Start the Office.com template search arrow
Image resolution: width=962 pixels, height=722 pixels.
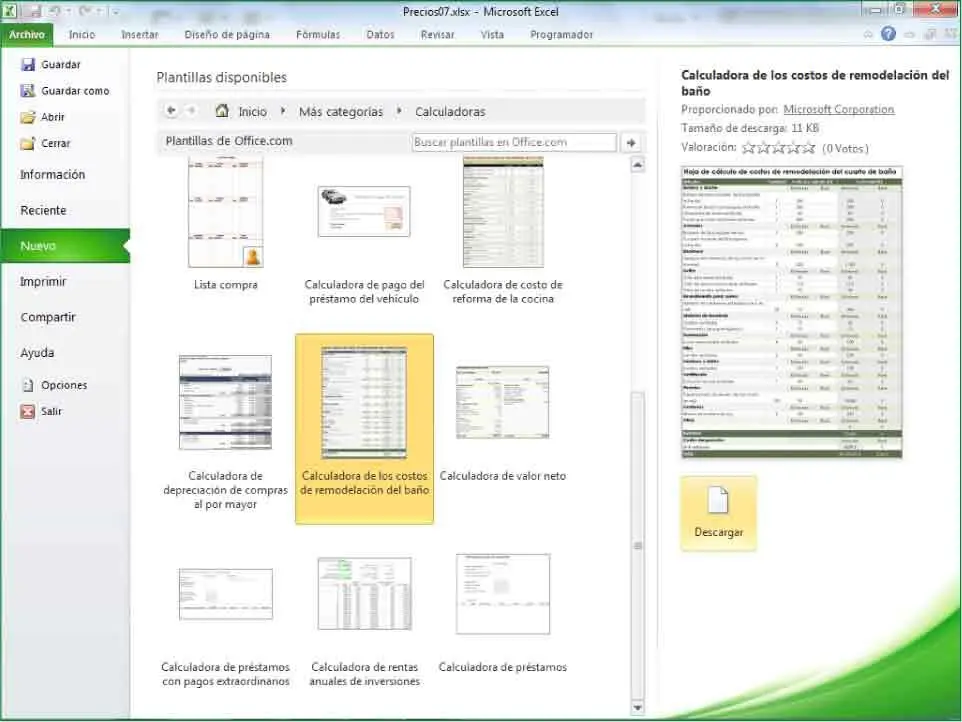pyautogui.click(x=631, y=143)
